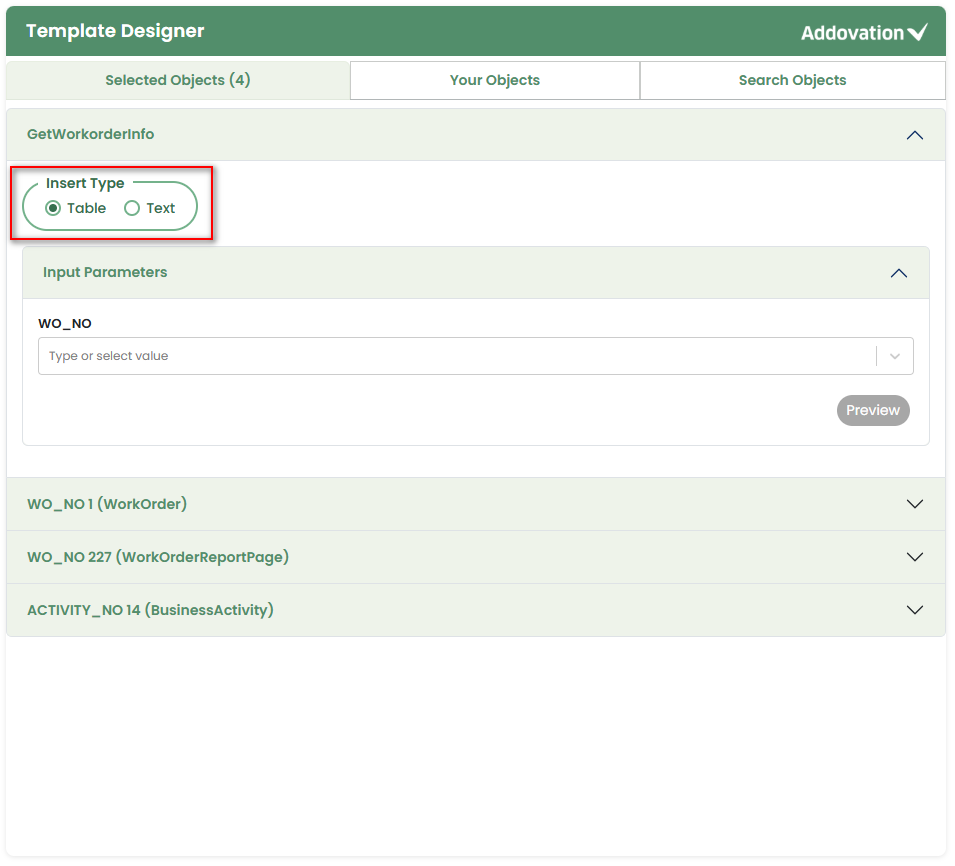Switch to the Selected Objects (4) tab
955x866 pixels.
pos(178,80)
